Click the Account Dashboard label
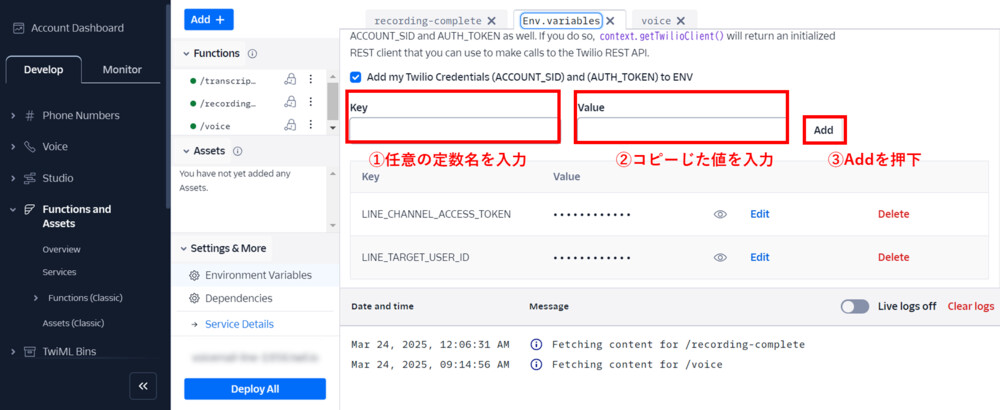 77,28
